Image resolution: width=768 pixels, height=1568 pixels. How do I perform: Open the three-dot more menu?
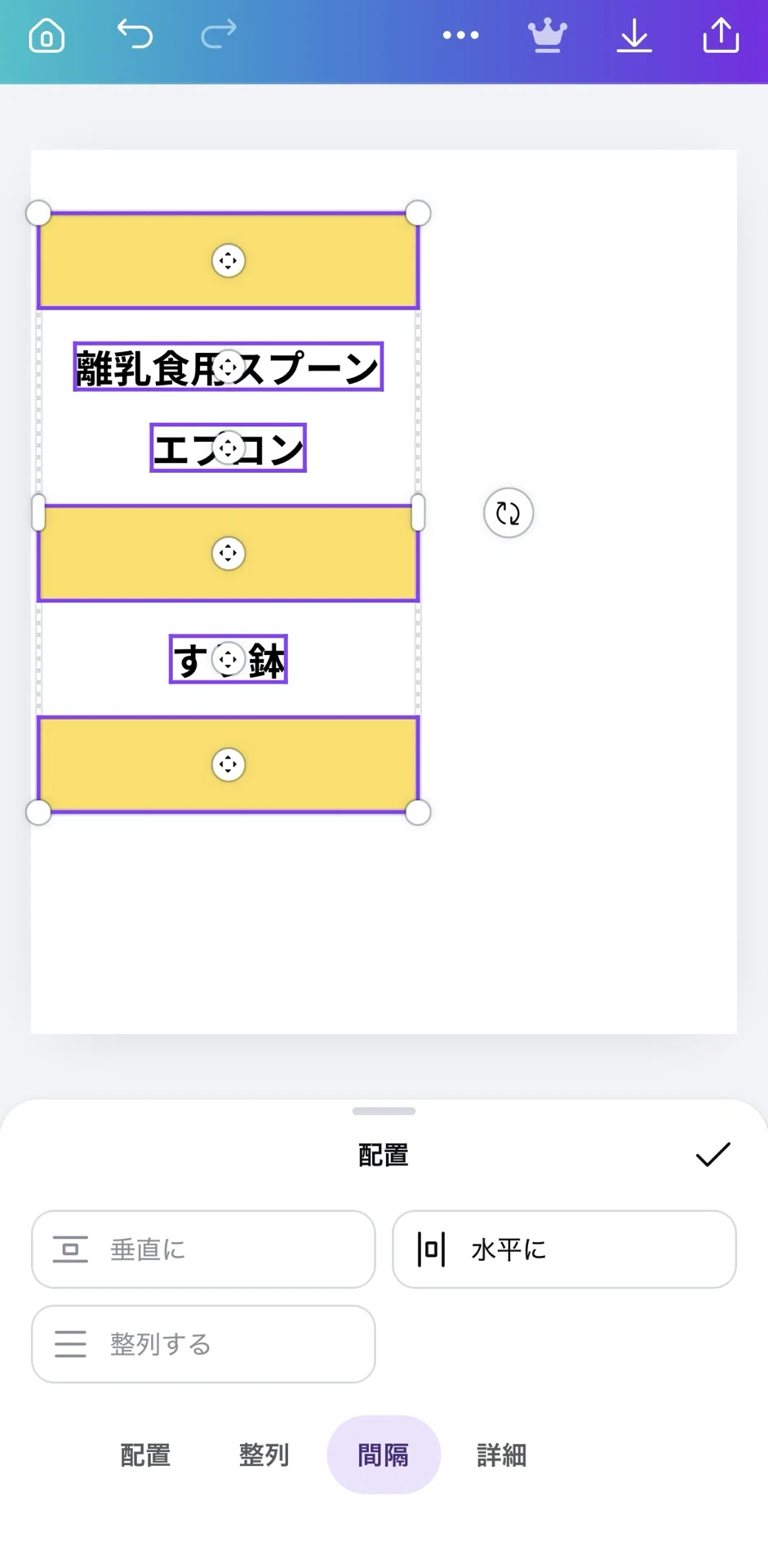pos(461,35)
